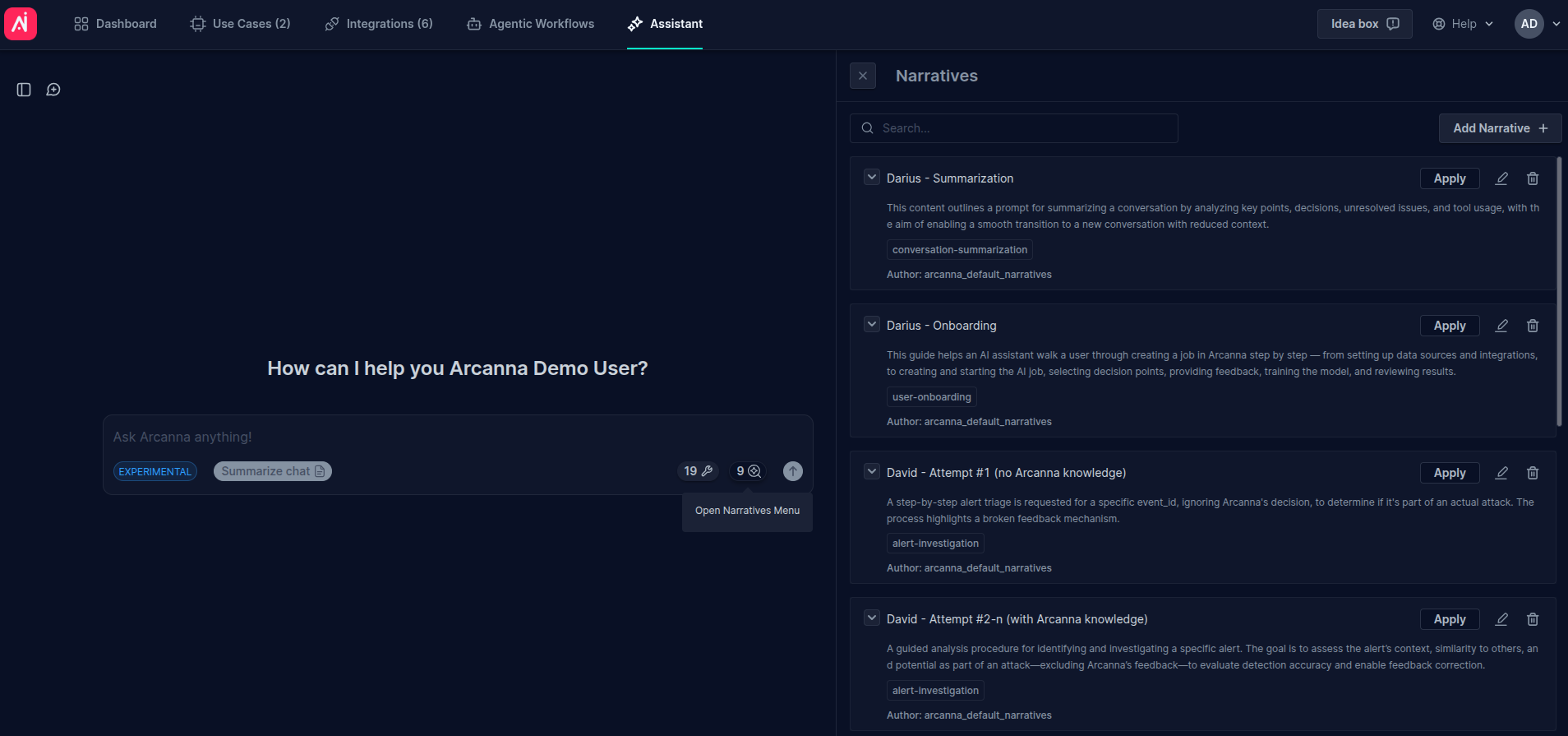Collapse David - Attempt #2-n card

[x=872, y=618]
